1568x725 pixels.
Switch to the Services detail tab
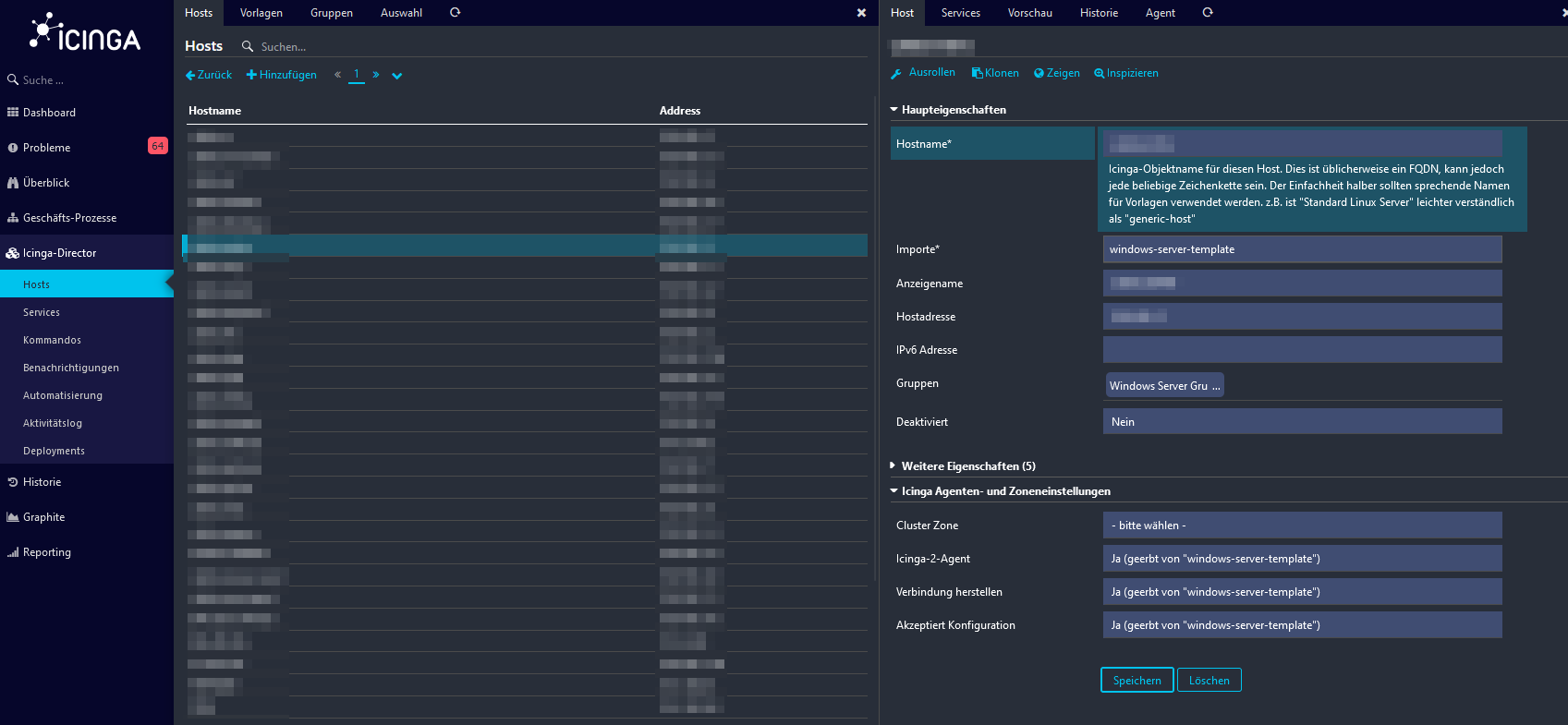[961, 13]
